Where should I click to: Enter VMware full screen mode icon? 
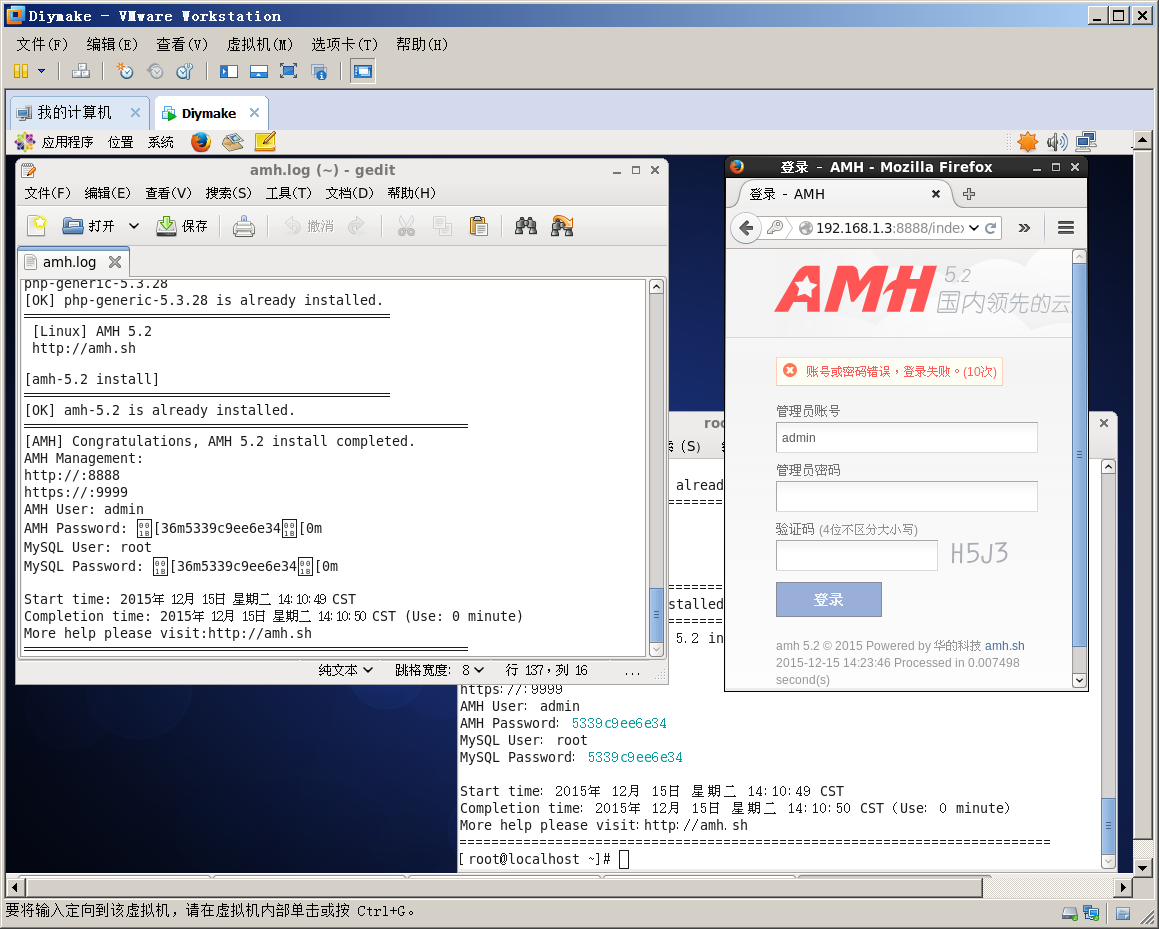pyautogui.click(x=288, y=71)
